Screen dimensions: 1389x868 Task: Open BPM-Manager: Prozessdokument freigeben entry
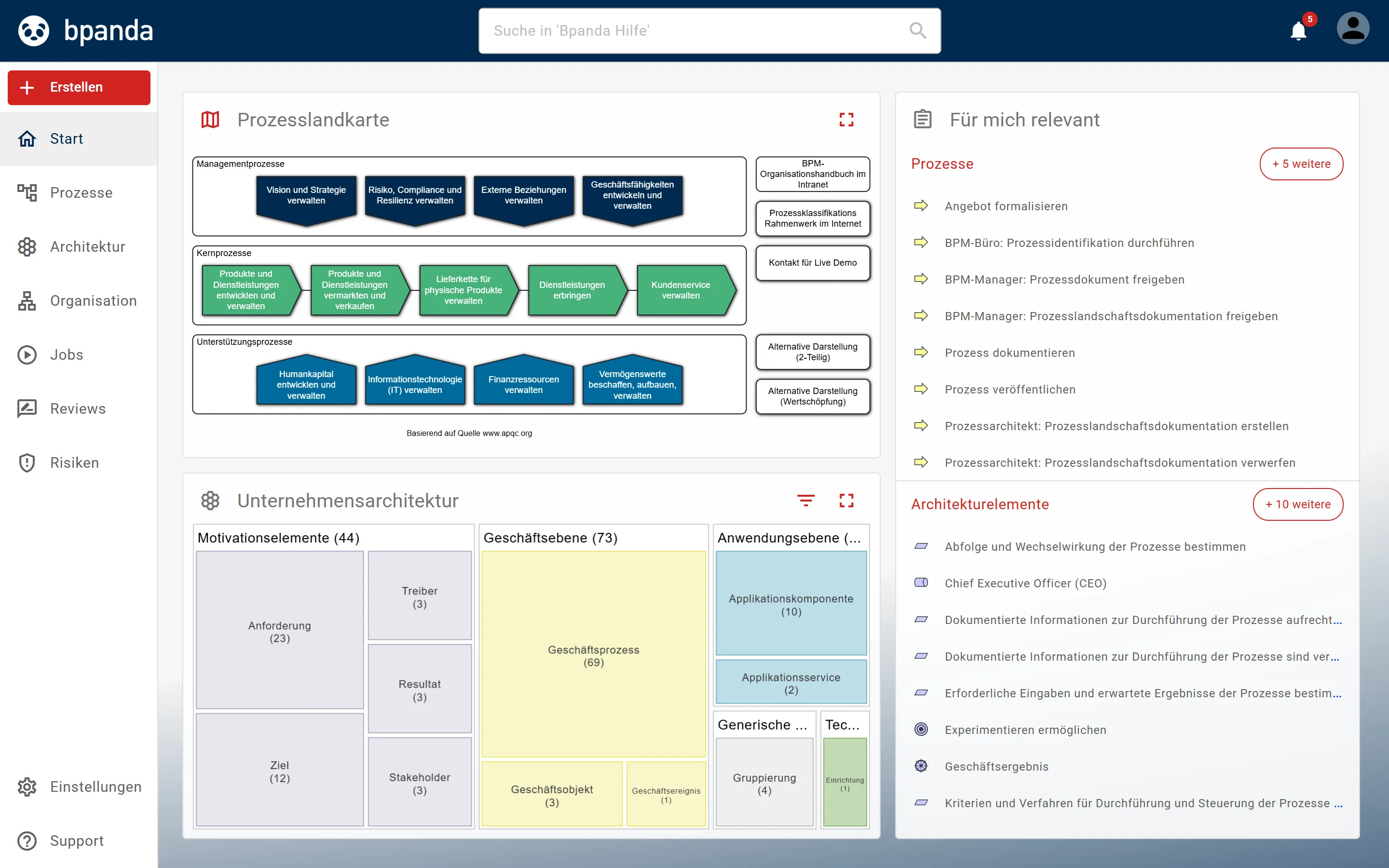coord(1065,279)
